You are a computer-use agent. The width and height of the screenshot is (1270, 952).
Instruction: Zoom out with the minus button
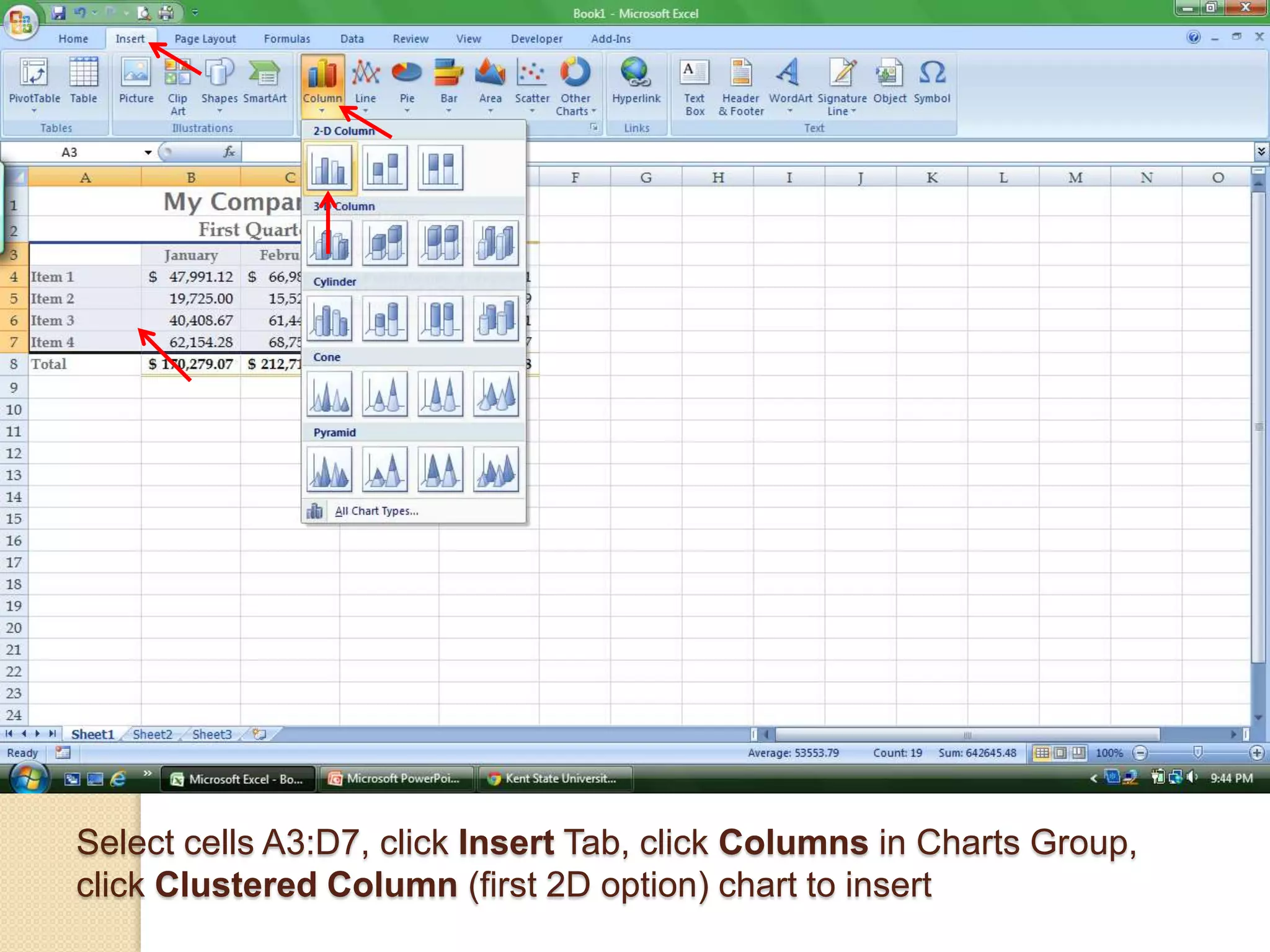1140,753
